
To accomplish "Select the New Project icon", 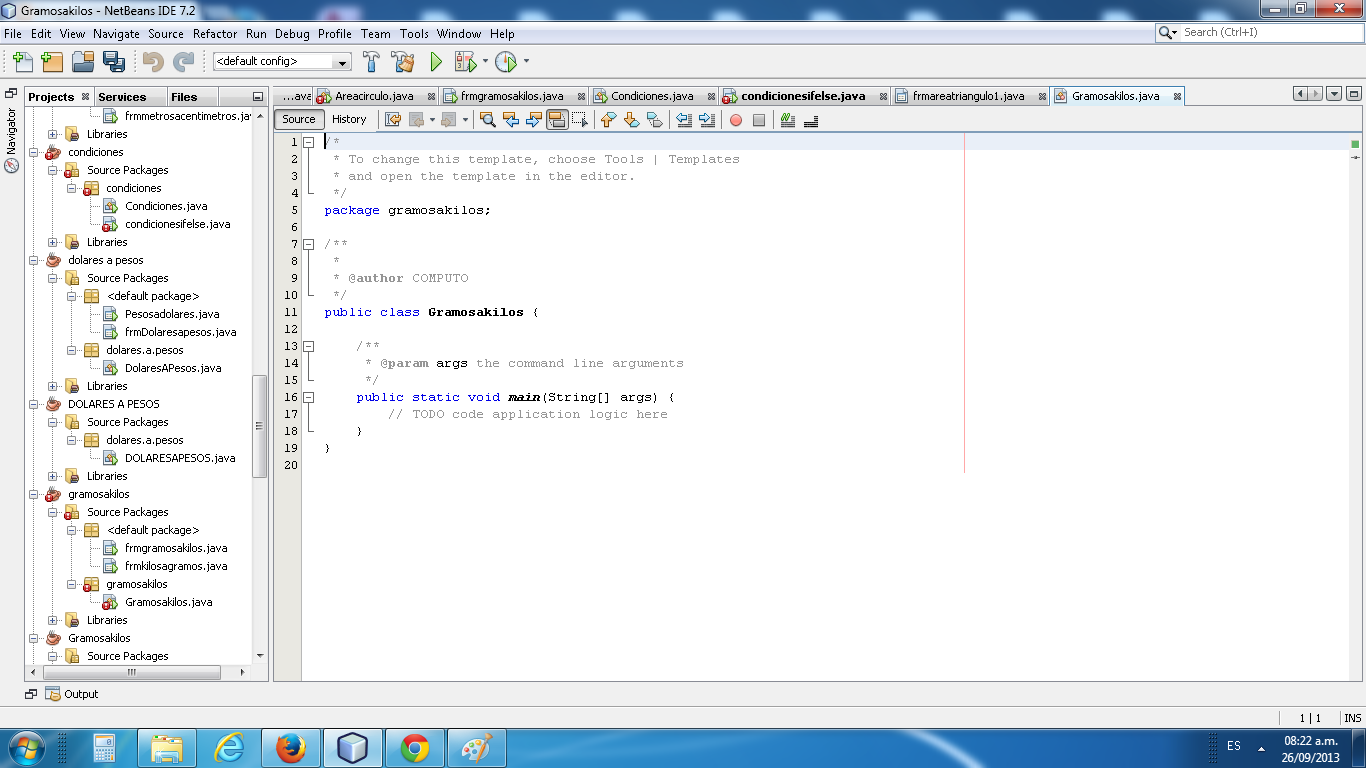I will click(52, 62).
